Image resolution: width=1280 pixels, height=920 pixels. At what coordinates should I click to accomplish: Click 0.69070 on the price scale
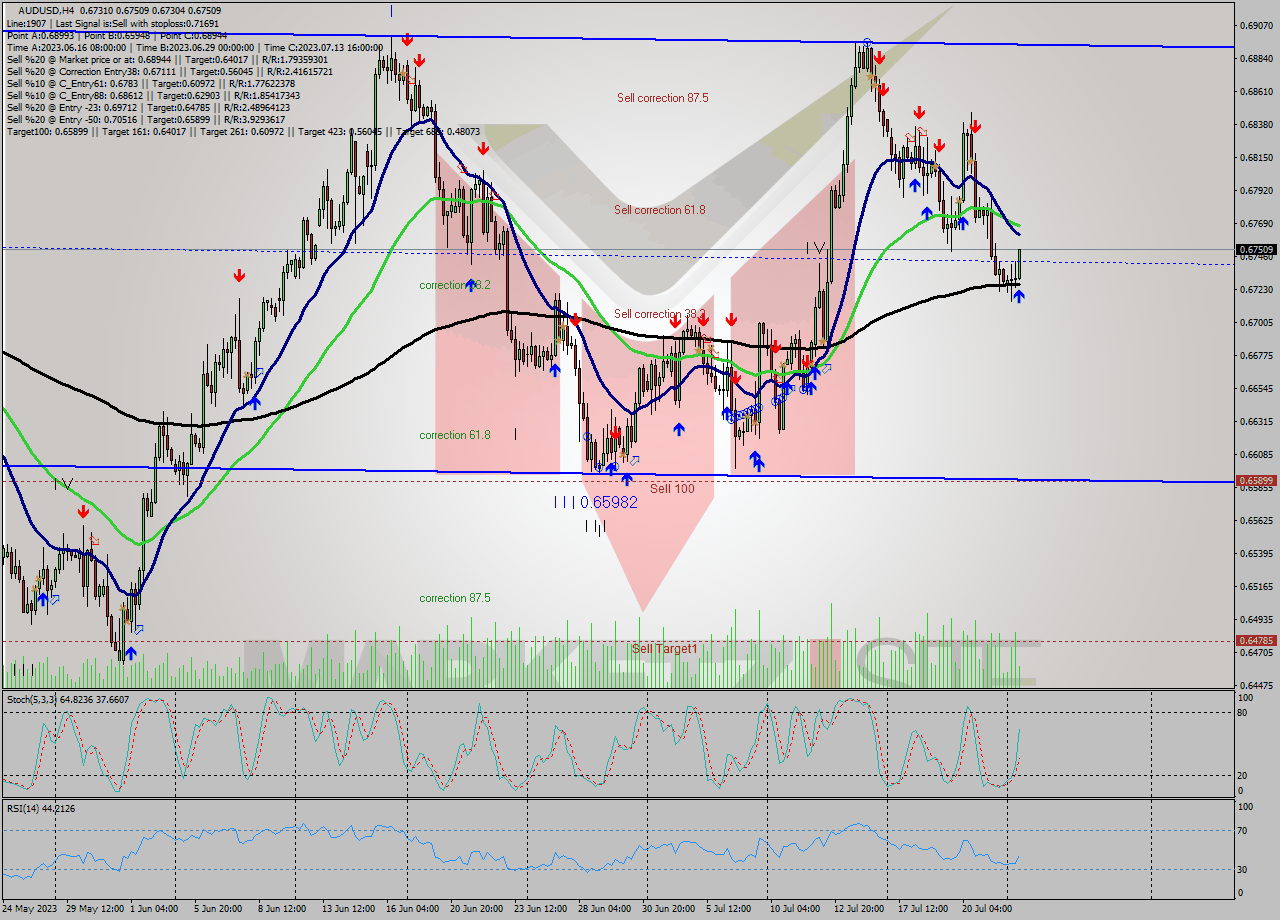(x=1257, y=25)
